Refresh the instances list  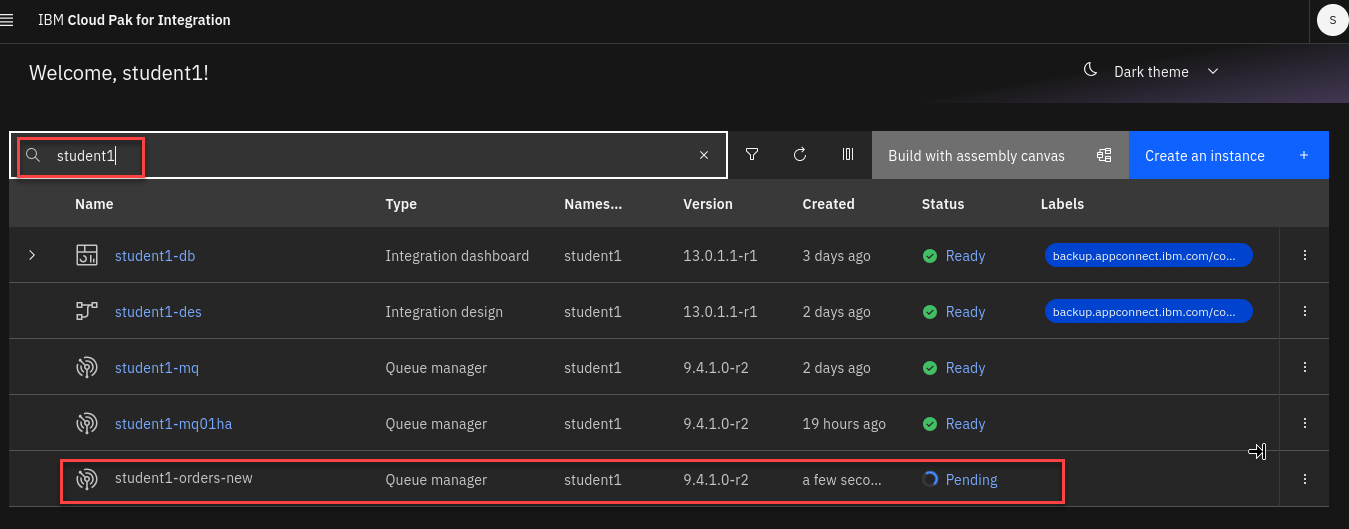tap(800, 155)
